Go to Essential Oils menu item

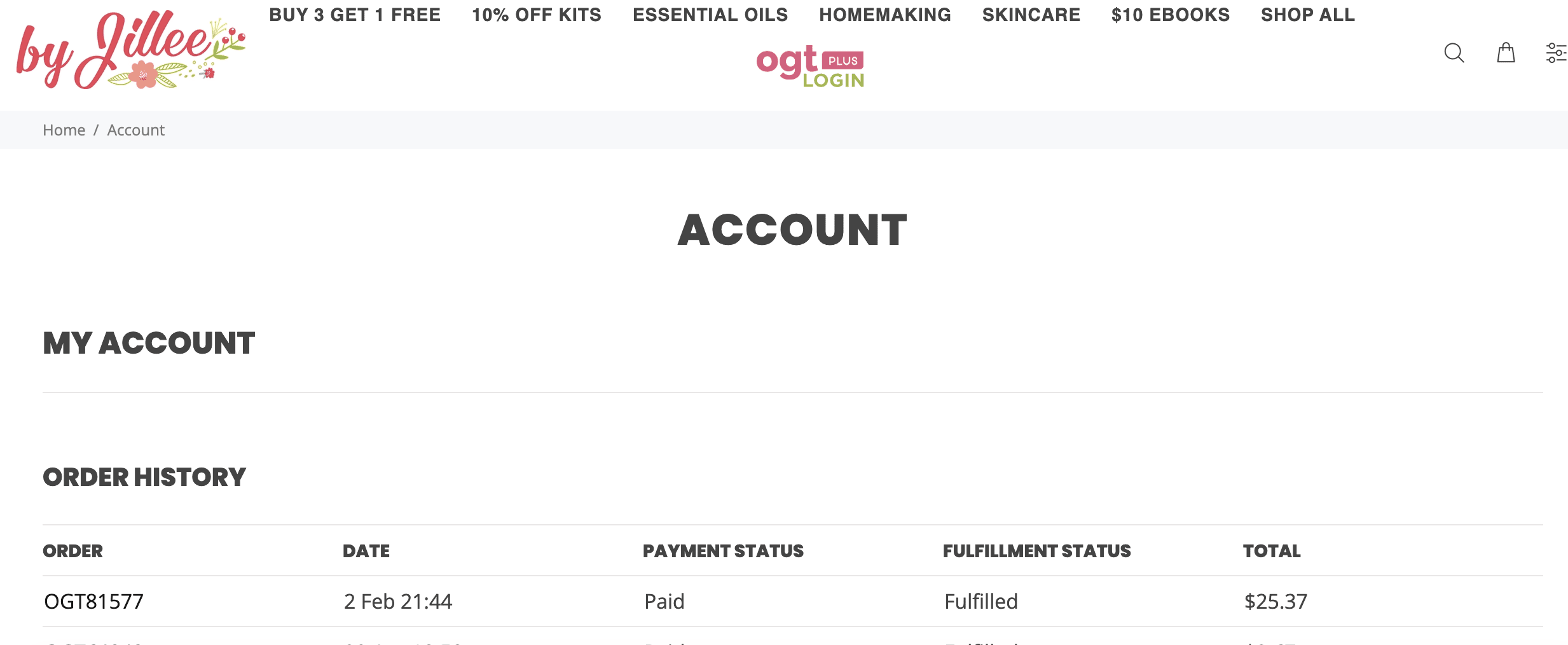coord(710,15)
